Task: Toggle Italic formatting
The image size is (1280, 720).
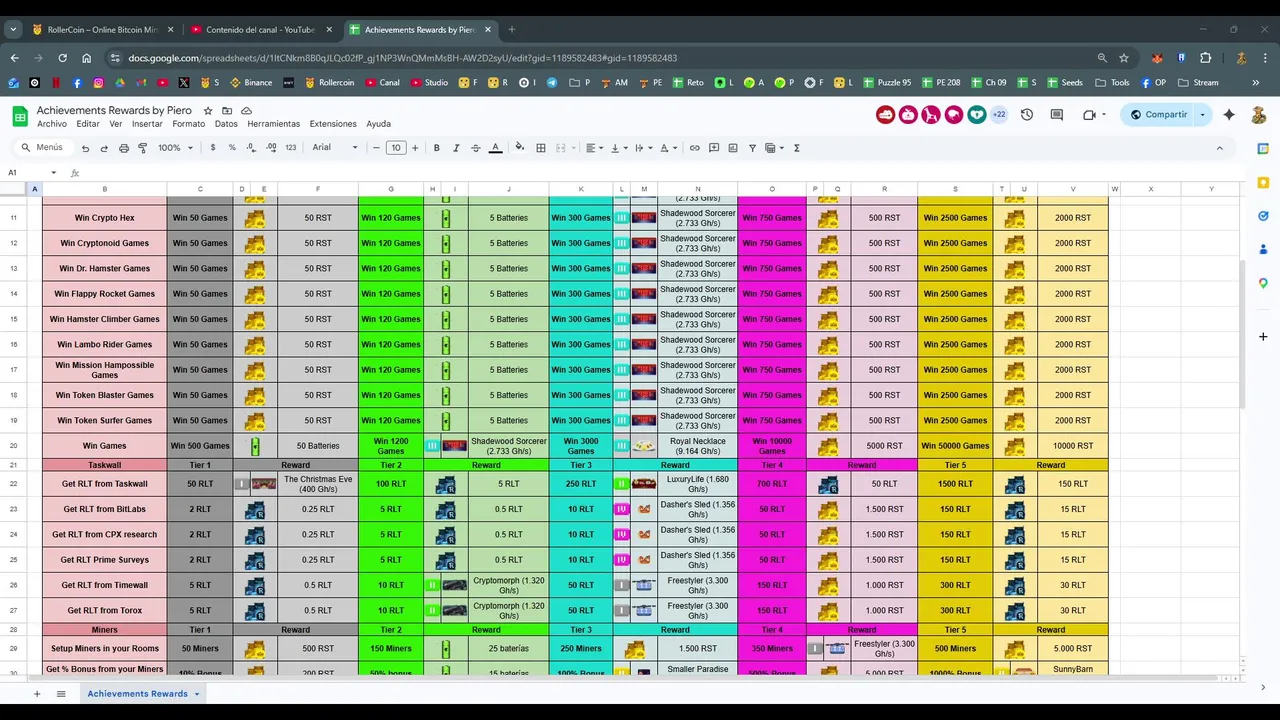Action: point(456,148)
